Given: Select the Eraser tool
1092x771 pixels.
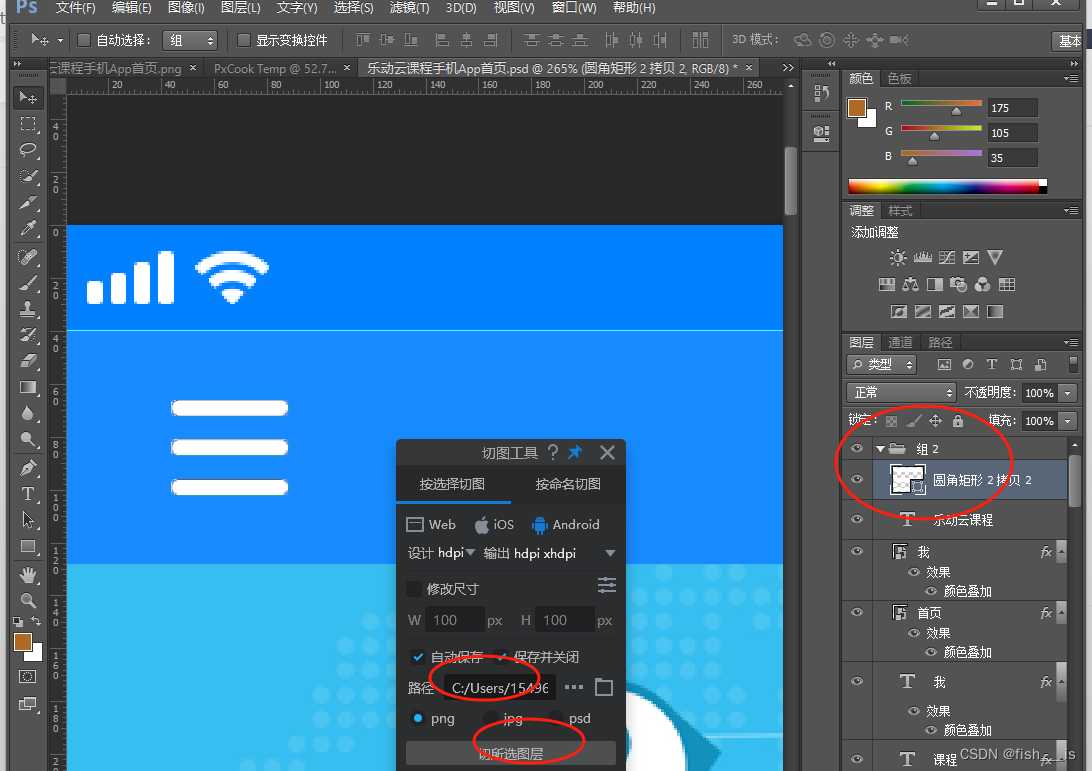Looking at the screenshot, I should tap(28, 361).
